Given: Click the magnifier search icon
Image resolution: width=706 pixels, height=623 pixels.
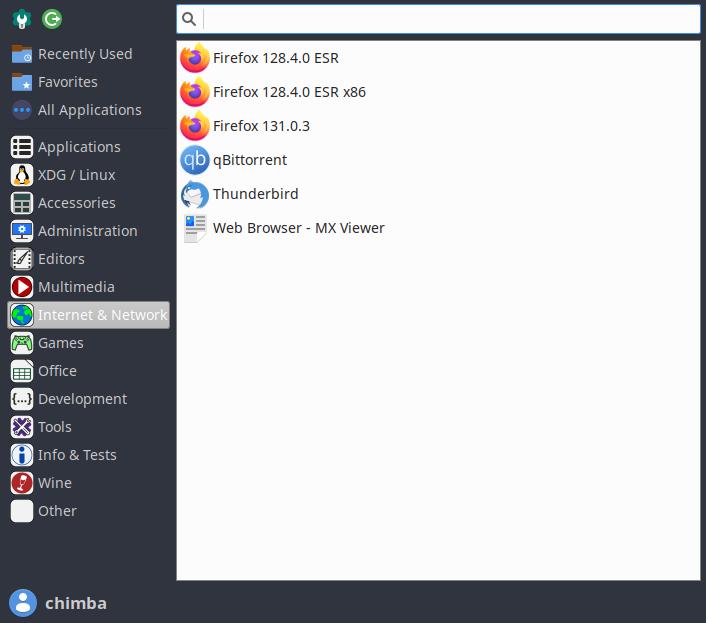Looking at the screenshot, I should click(189, 19).
